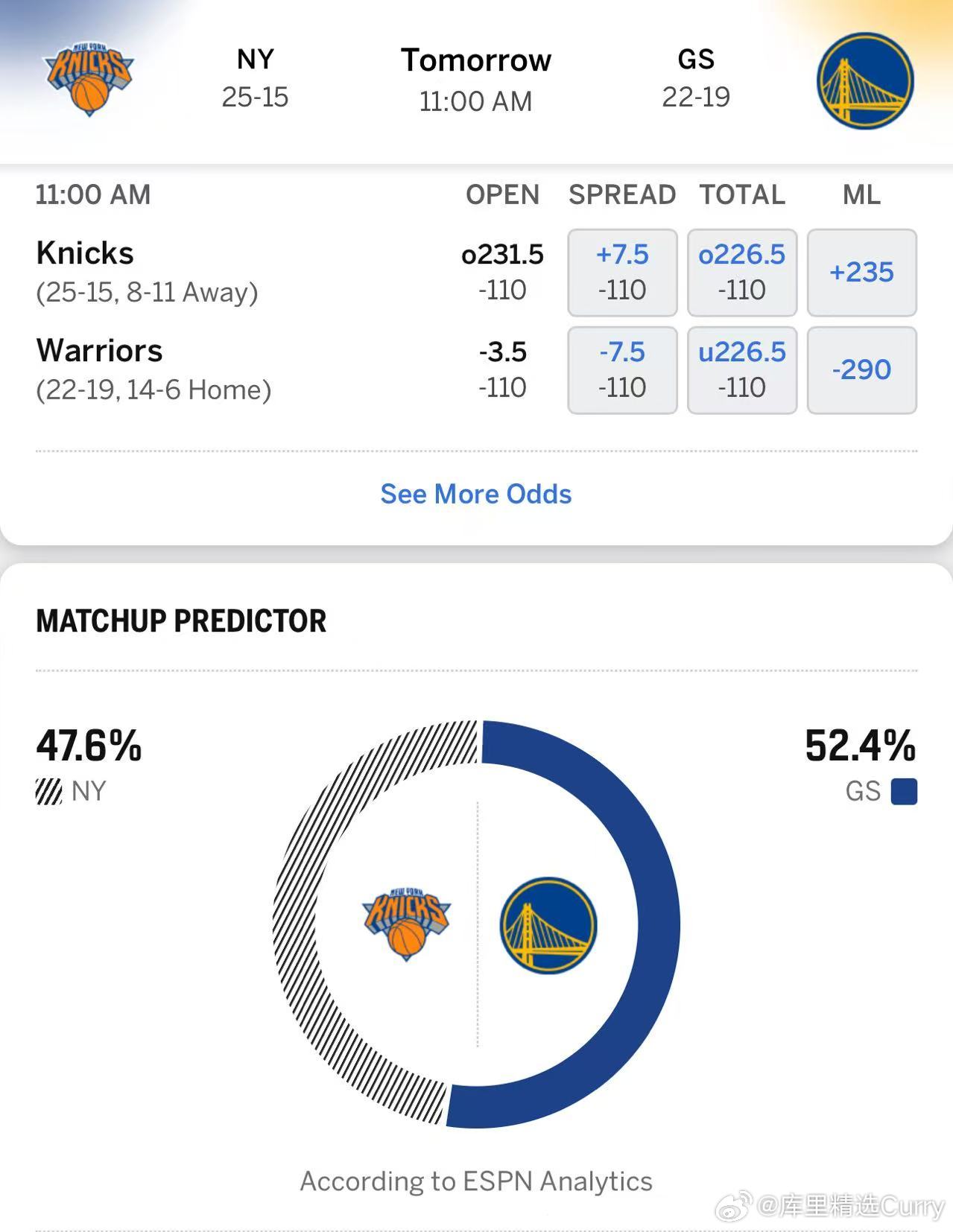Click the blue GS legend square
This screenshot has width=953, height=1232.
click(904, 791)
